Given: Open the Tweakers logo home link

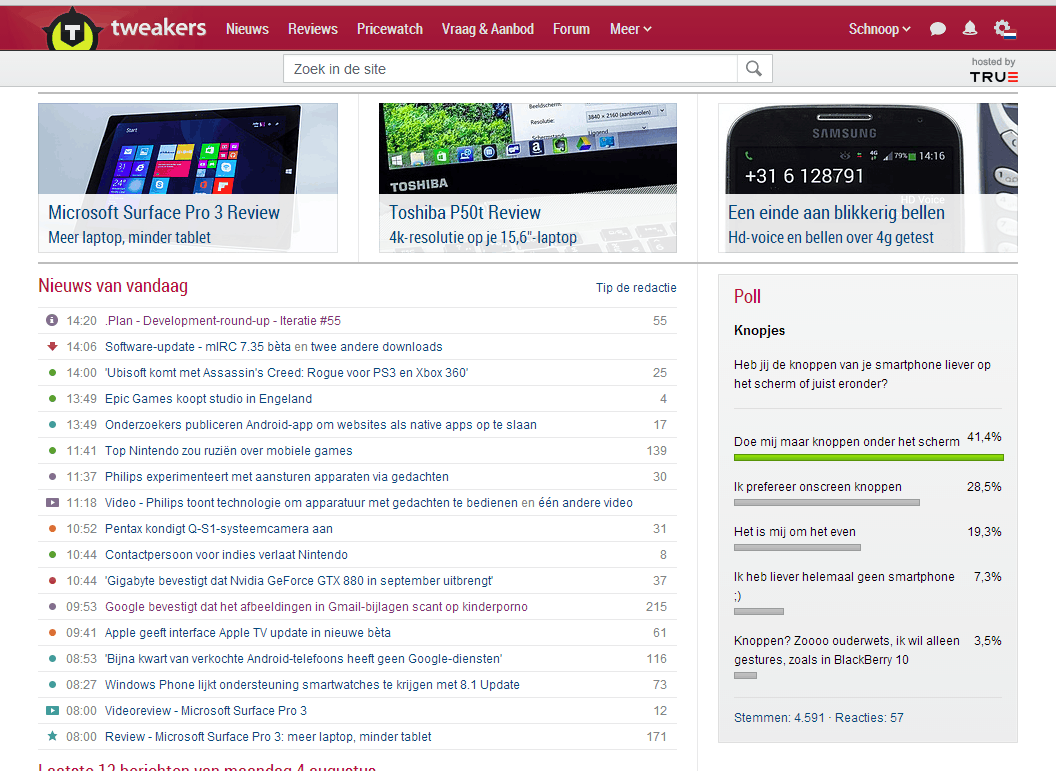Looking at the screenshot, I should tap(125, 28).
